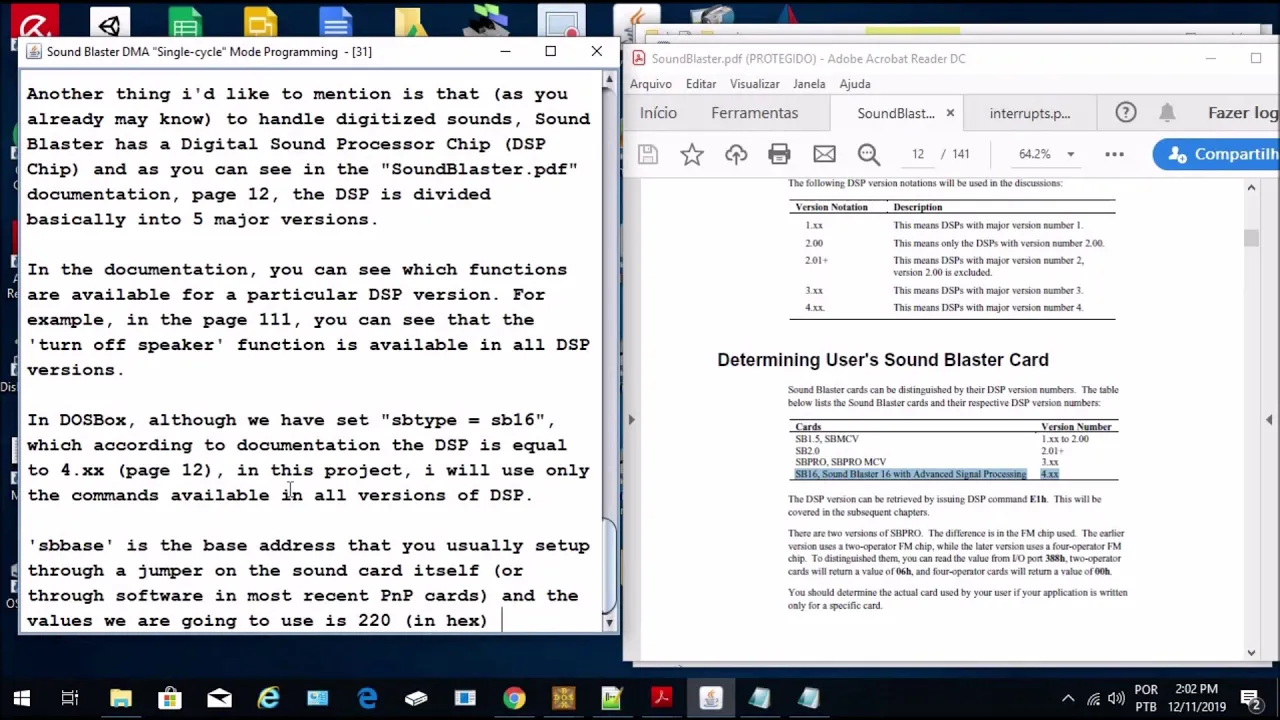
Task: Open Internet Explorer from the taskbar
Action: point(268,698)
